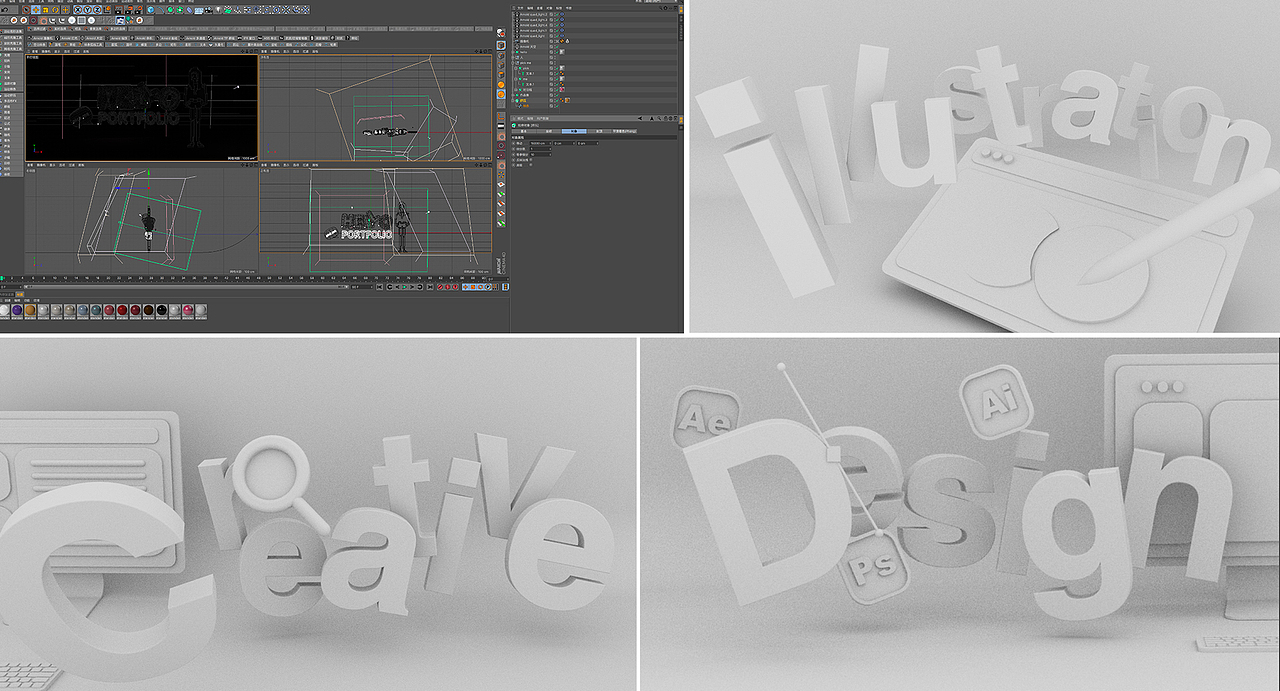The image size is (1280, 691).
Task: Toggle the Rotation keyframe channel button
Action: [480, 287]
